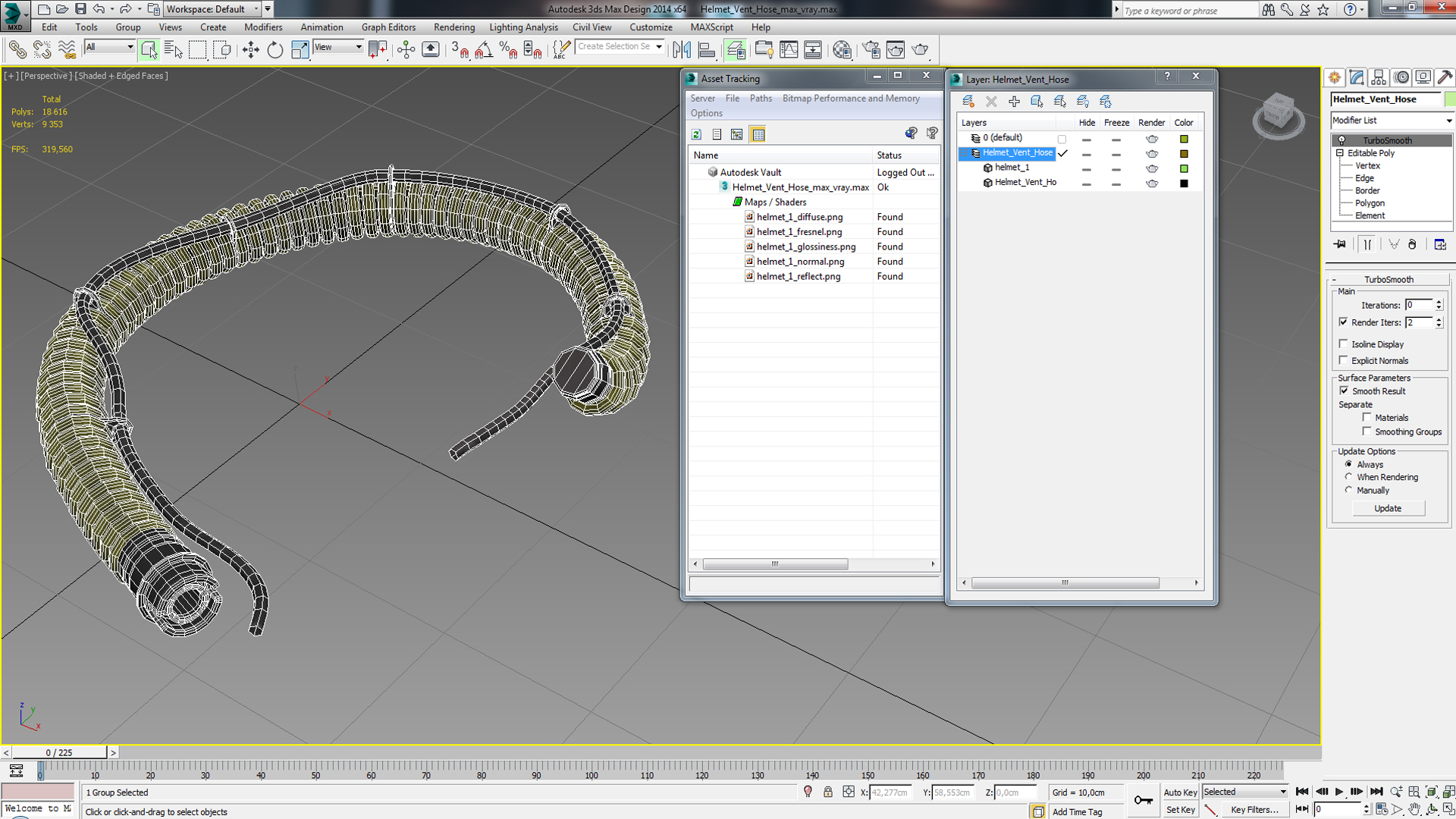This screenshot has width=1456, height=819.
Task: Open the Mirror tool
Action: click(x=682, y=50)
